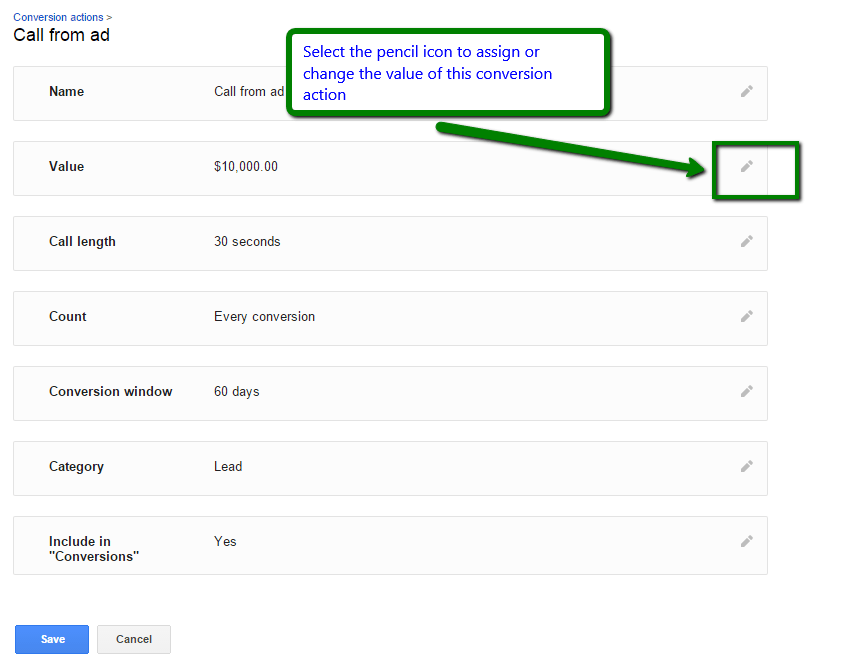Click the green tooltip annotation box

coord(447,73)
